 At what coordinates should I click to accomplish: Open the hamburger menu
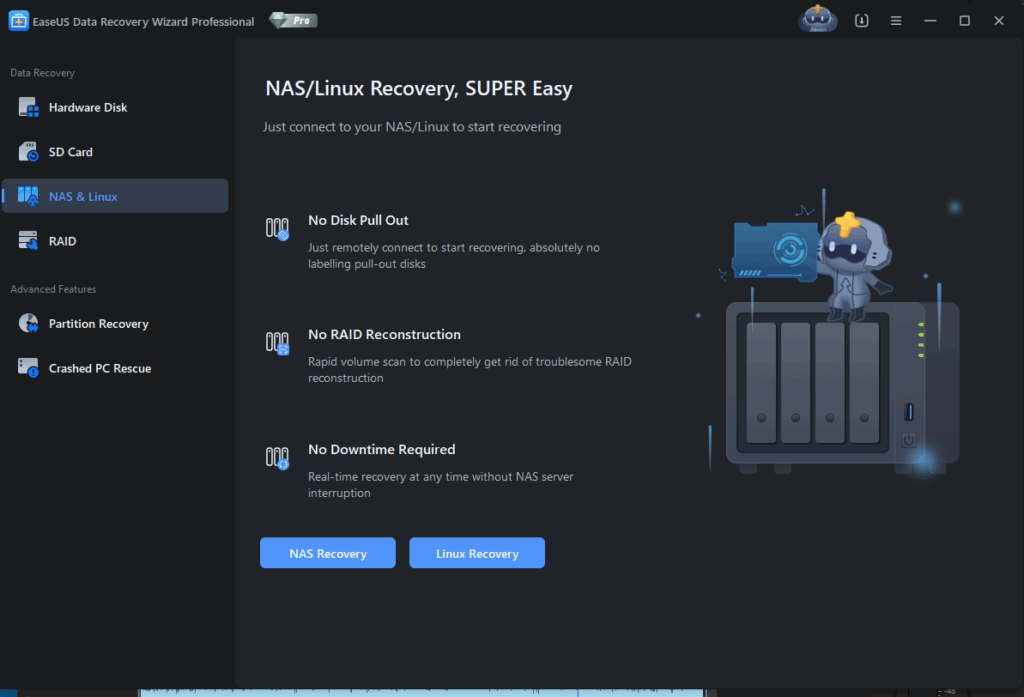(x=896, y=21)
